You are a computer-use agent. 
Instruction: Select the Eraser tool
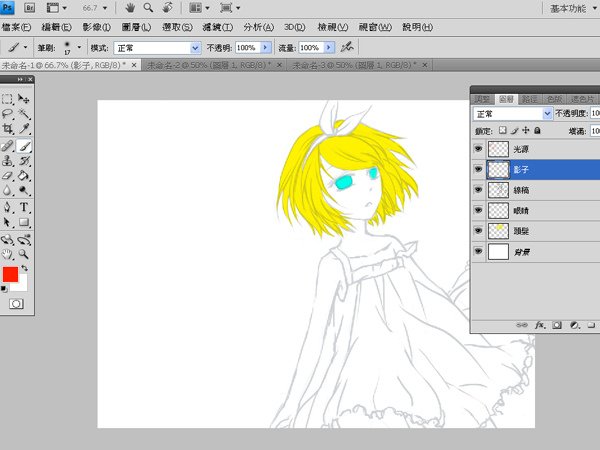coord(7,176)
